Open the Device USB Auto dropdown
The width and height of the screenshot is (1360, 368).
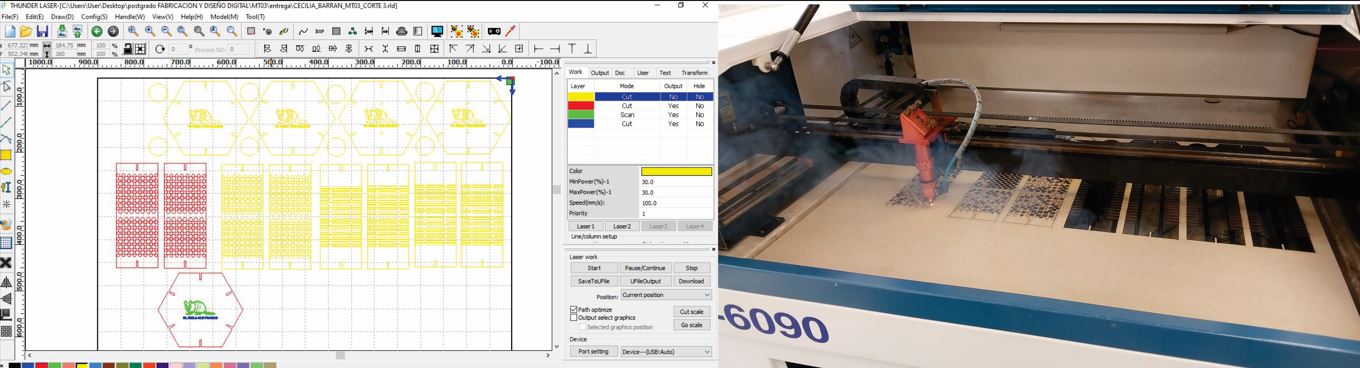pos(666,352)
